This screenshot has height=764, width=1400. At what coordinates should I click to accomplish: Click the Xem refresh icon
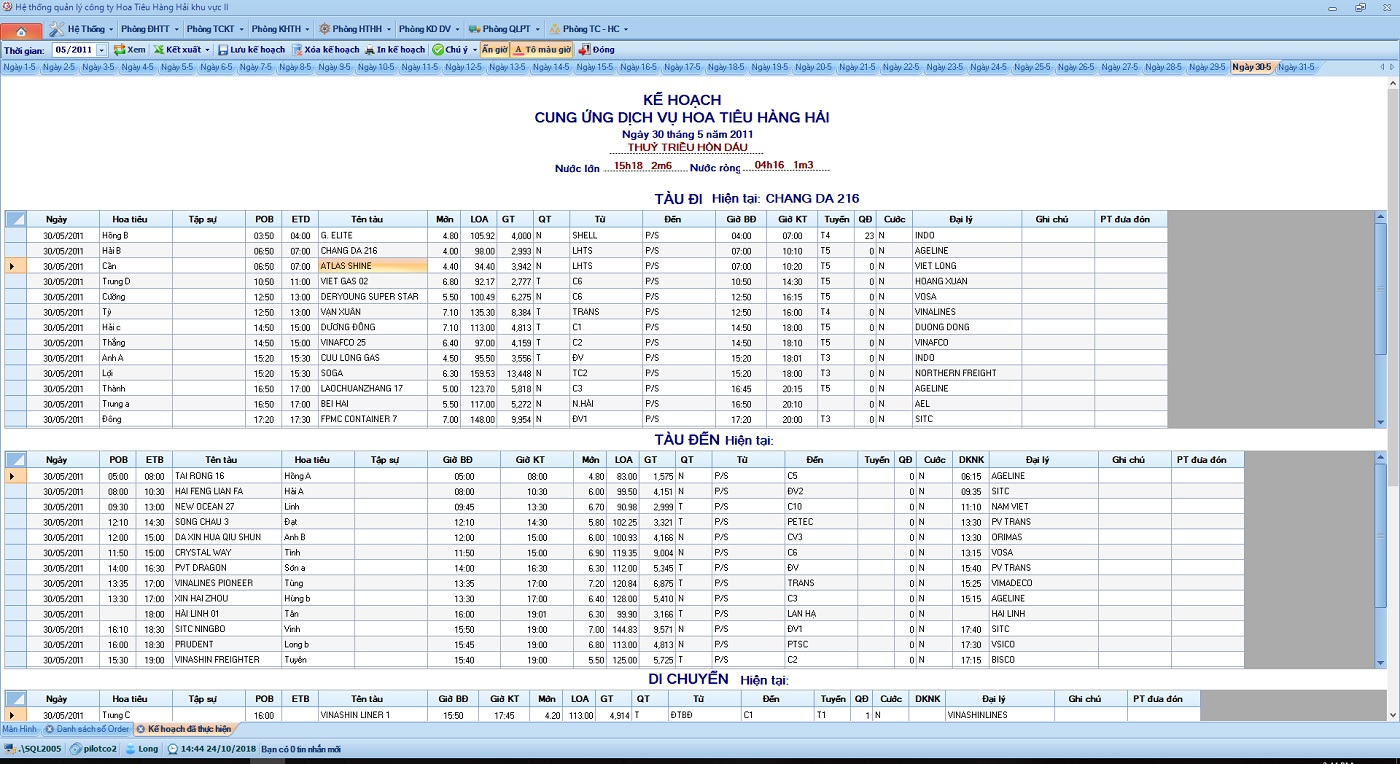(x=120, y=49)
